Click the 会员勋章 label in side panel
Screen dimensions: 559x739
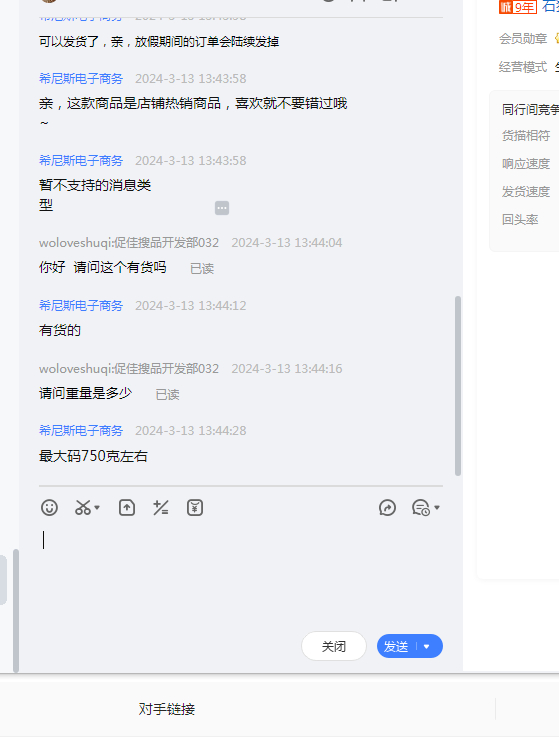[523, 39]
